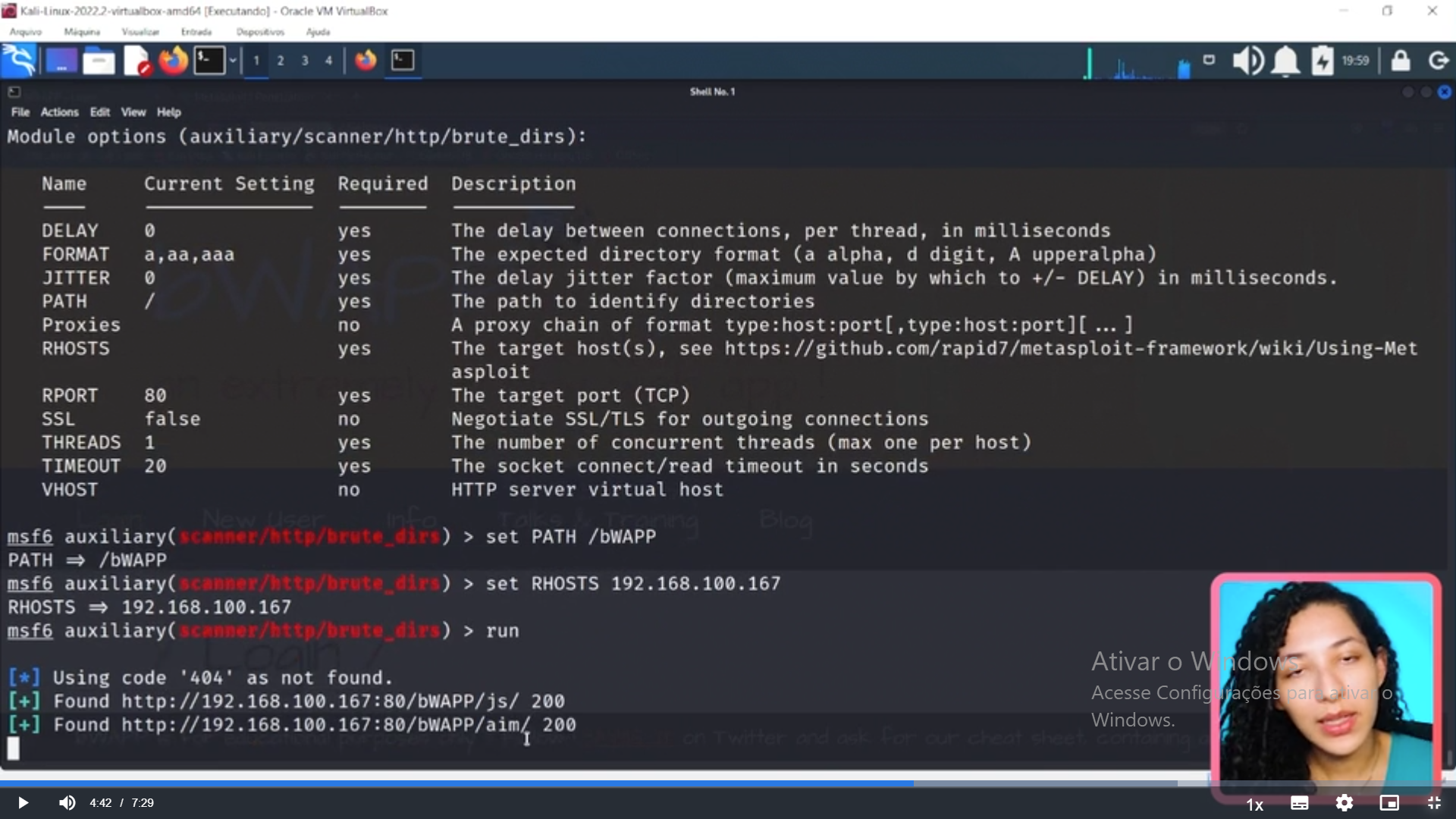Open the VirtualBox Visualizar menu

(140, 32)
